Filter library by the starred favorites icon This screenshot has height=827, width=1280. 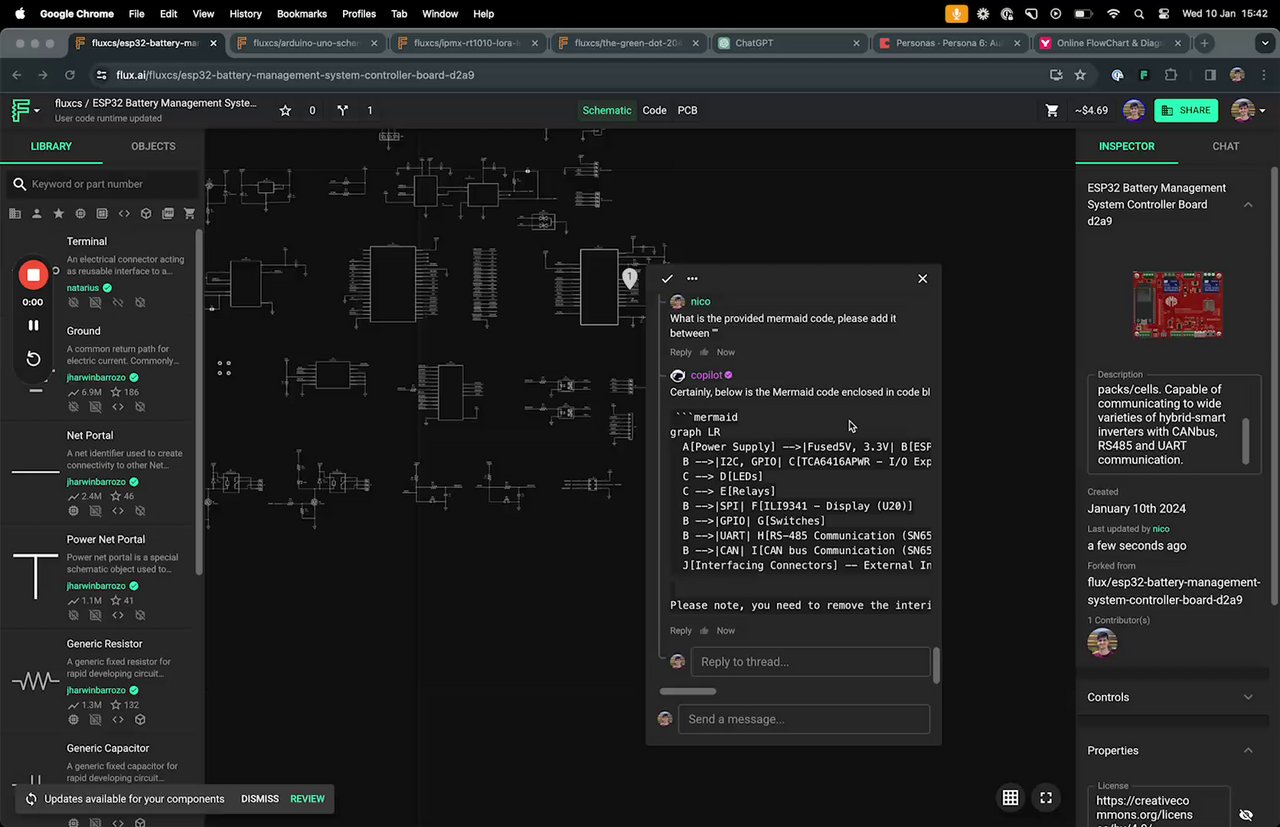[x=59, y=213]
